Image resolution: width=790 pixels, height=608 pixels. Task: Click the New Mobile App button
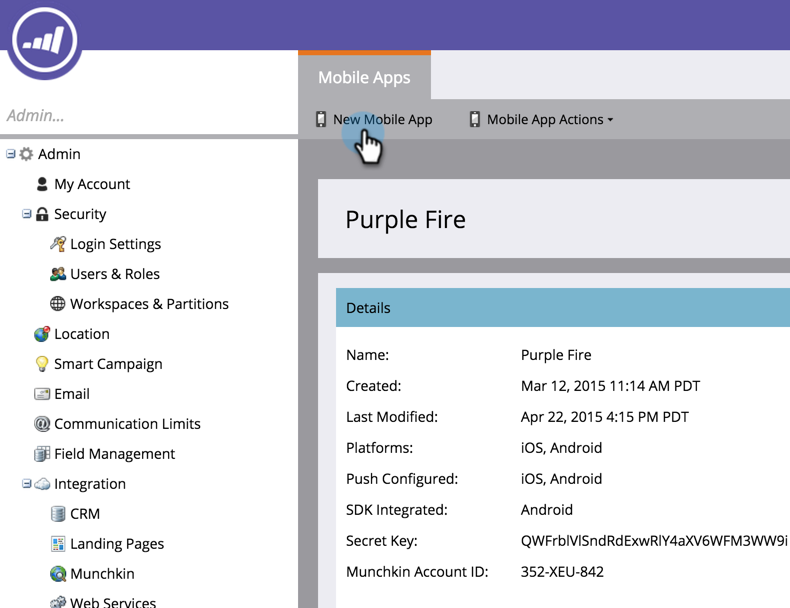tap(373, 119)
